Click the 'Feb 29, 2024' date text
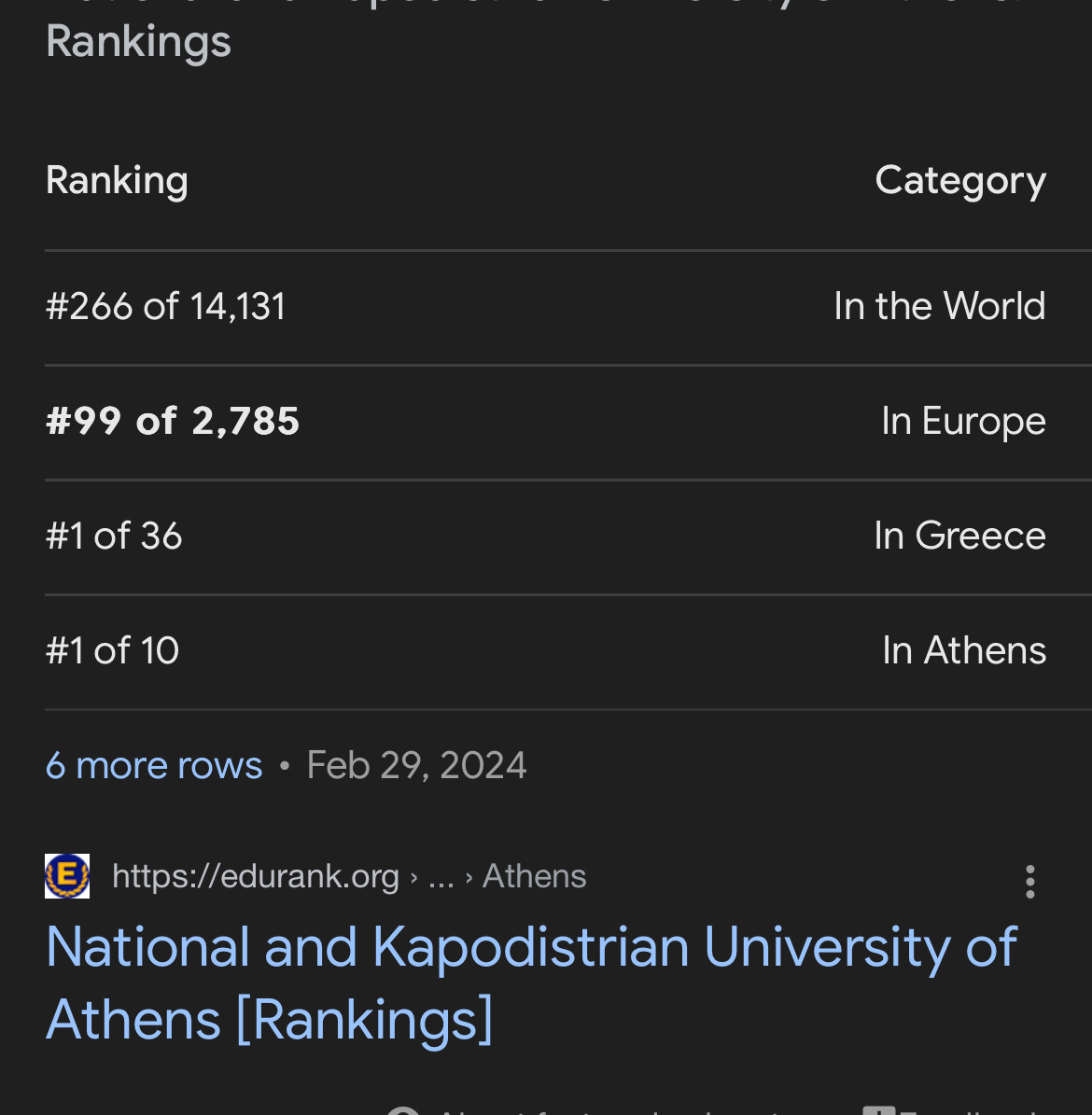Viewport: 1092px width, 1115px height. click(x=416, y=765)
